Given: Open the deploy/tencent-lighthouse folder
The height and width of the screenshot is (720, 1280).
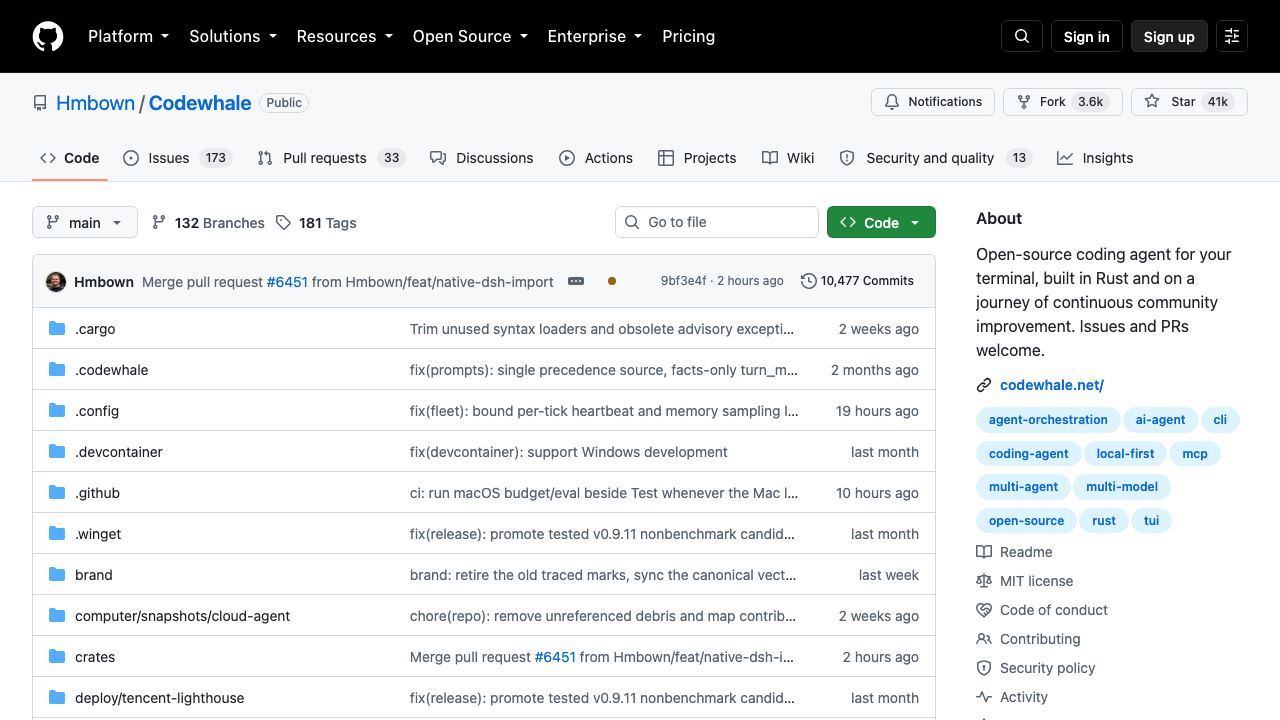Looking at the screenshot, I should (159, 698).
